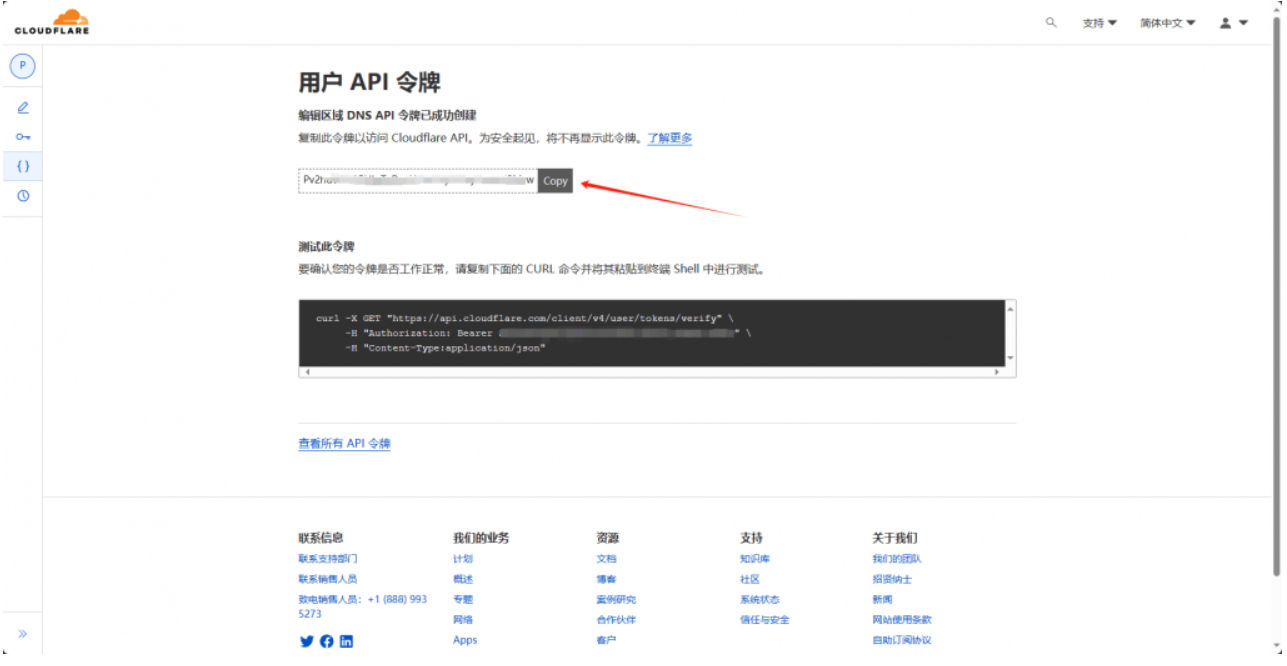1287x666 pixels.
Task: Open the 联系销售人员 footer link
Action: point(327,579)
